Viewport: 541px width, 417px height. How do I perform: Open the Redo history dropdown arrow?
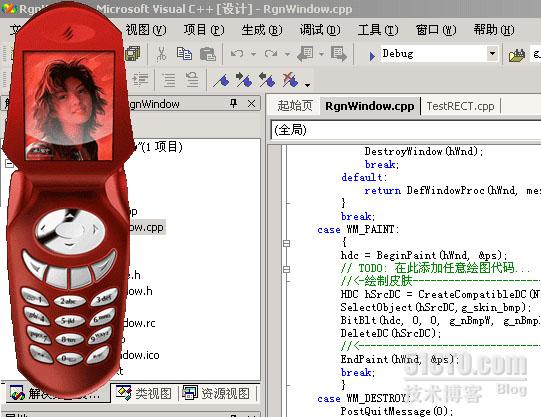[x=287, y=54]
